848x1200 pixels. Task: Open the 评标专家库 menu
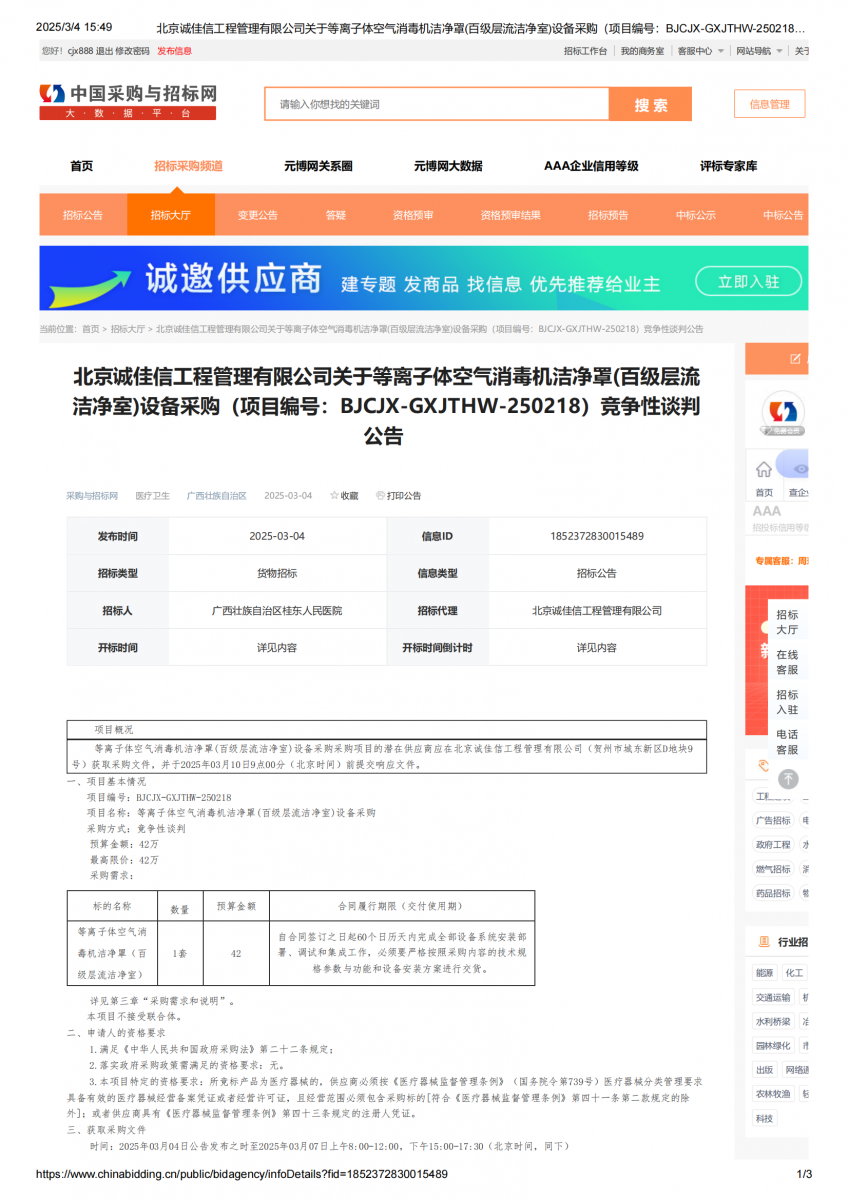(x=728, y=166)
